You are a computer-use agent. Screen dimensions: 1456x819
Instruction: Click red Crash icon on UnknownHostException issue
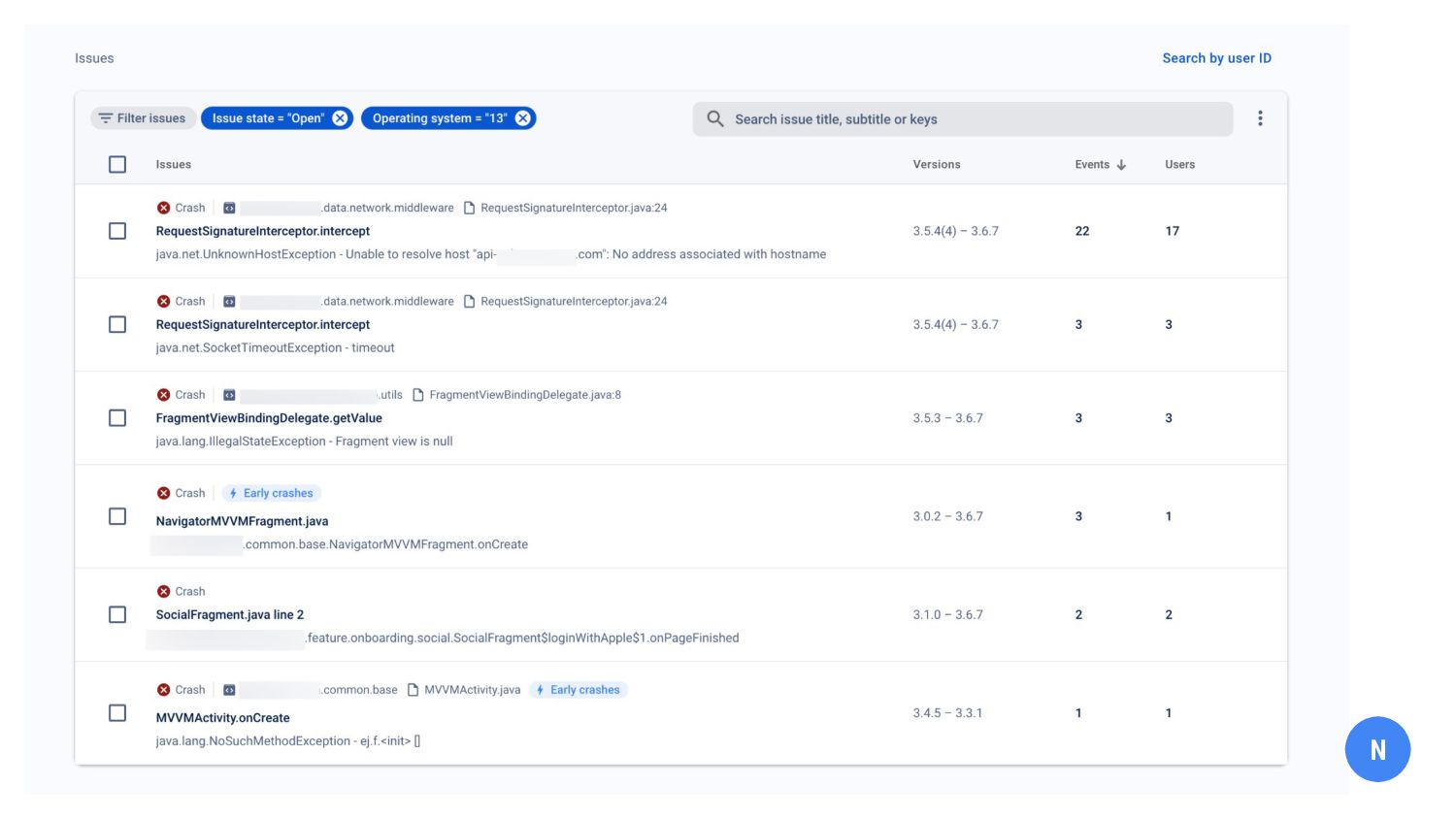[164, 208]
